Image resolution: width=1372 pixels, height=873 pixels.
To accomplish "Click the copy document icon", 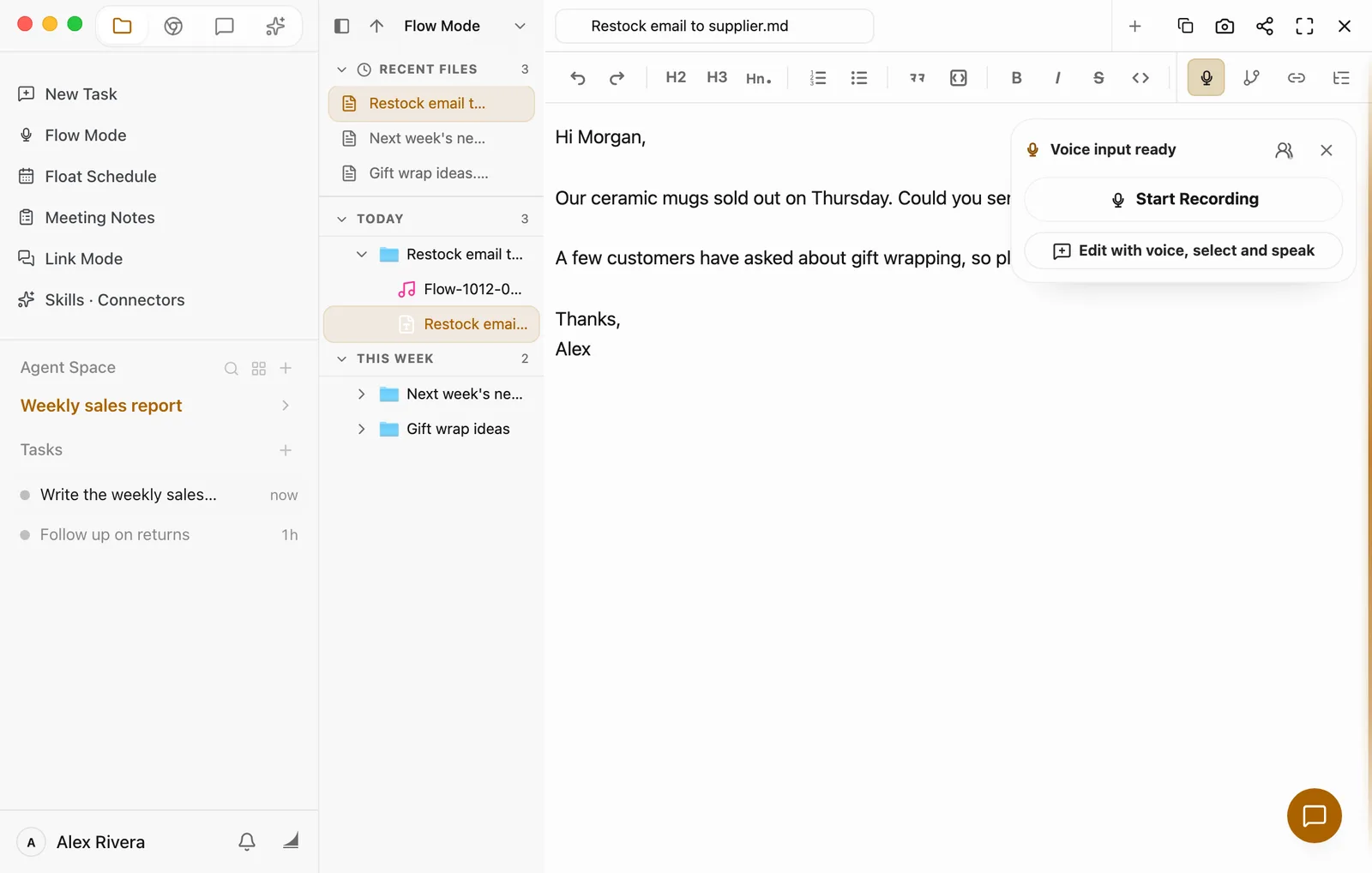I will tap(1185, 26).
